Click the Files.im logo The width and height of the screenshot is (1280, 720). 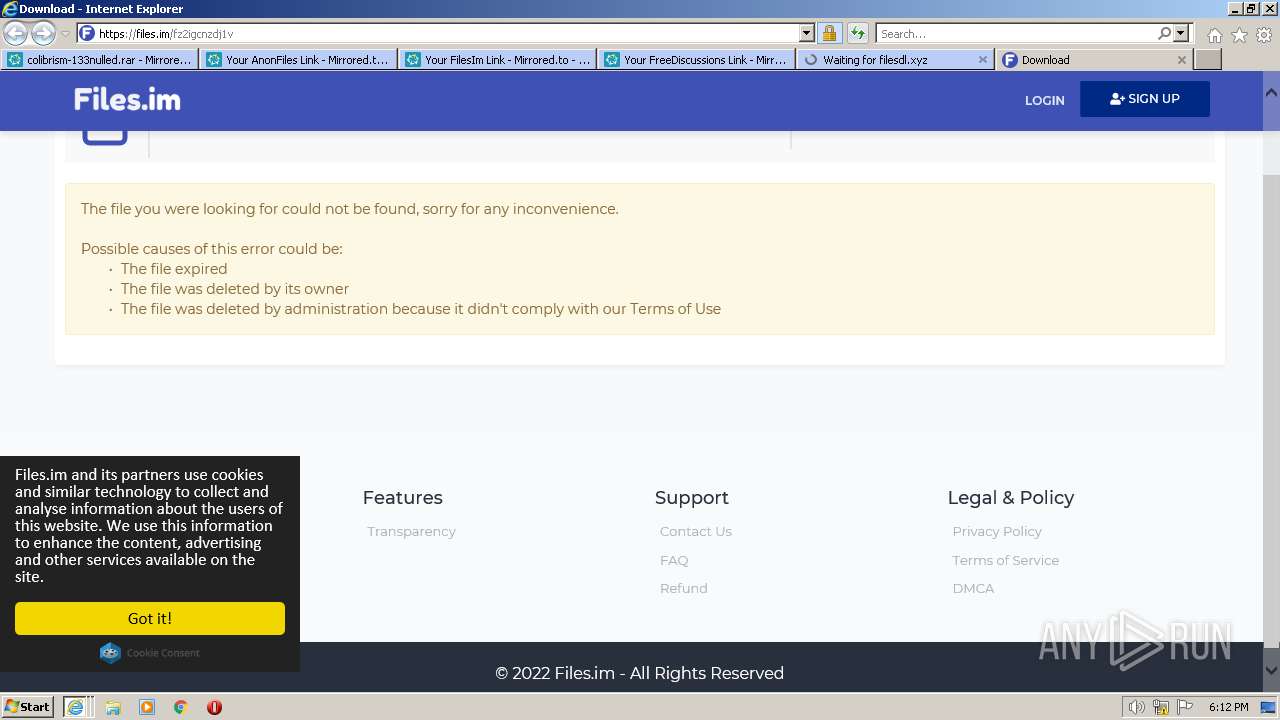127,99
